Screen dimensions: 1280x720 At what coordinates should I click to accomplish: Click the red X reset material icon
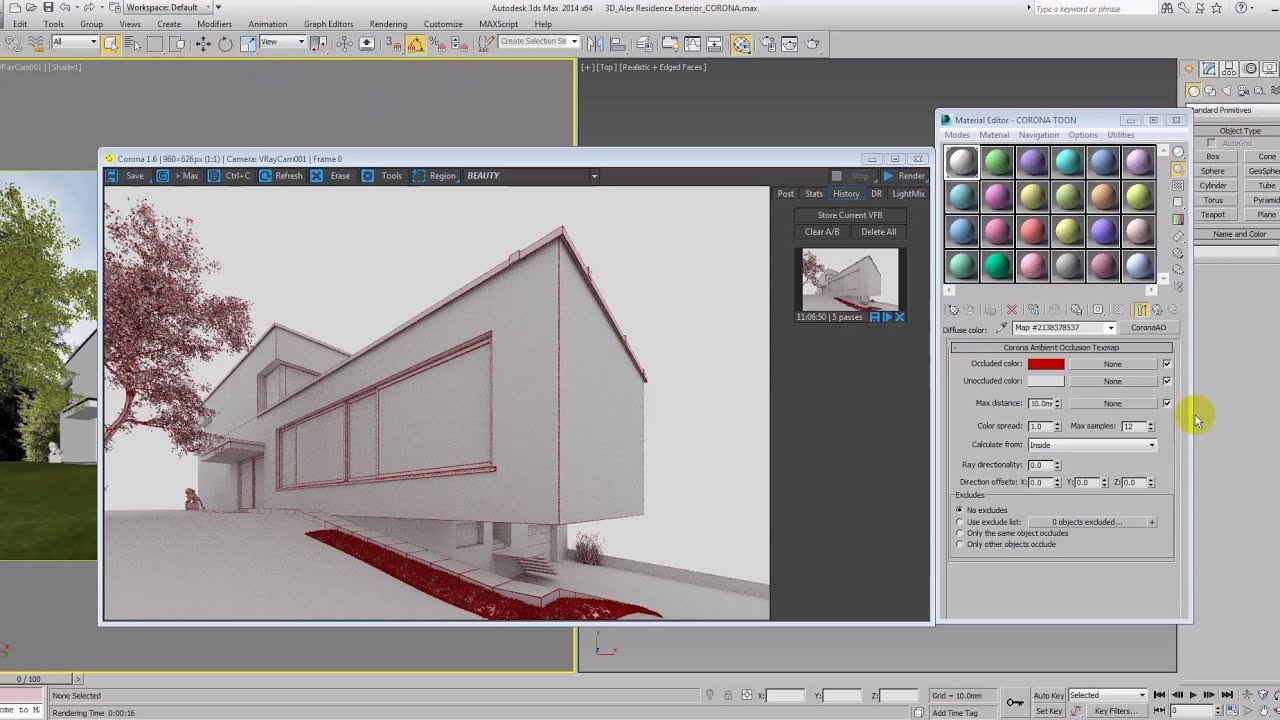[x=1012, y=310]
